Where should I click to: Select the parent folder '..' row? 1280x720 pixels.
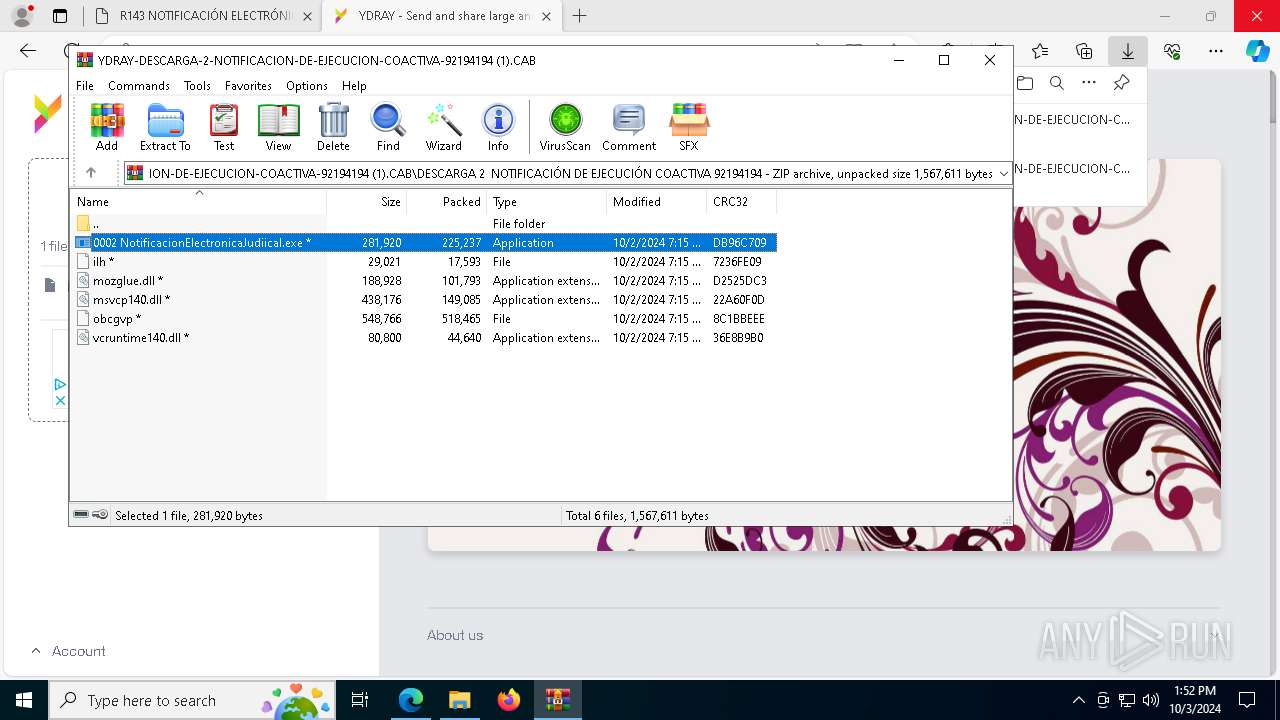[x=424, y=224]
